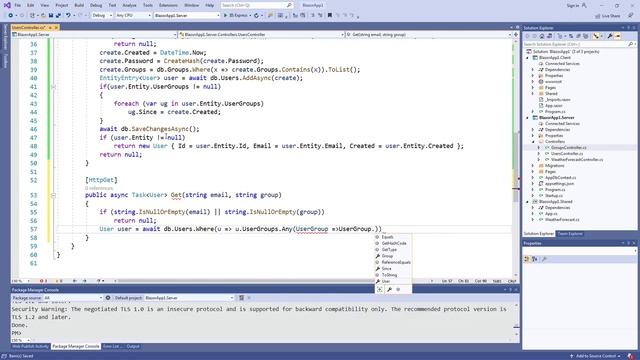Click the Navigate Backward toolbar icon
This screenshot has width=640, height=360.
(11, 16)
